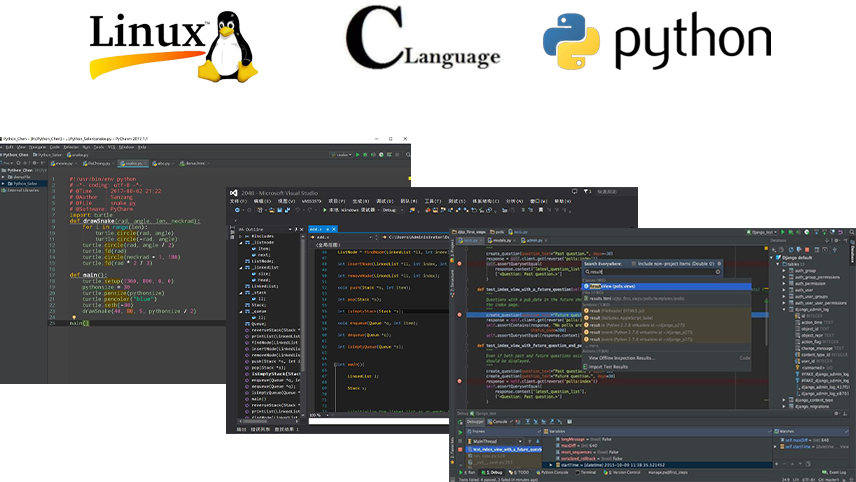
Task: Collapse the _LinkedList node in Outline
Action: pyautogui.click(x=240, y=243)
